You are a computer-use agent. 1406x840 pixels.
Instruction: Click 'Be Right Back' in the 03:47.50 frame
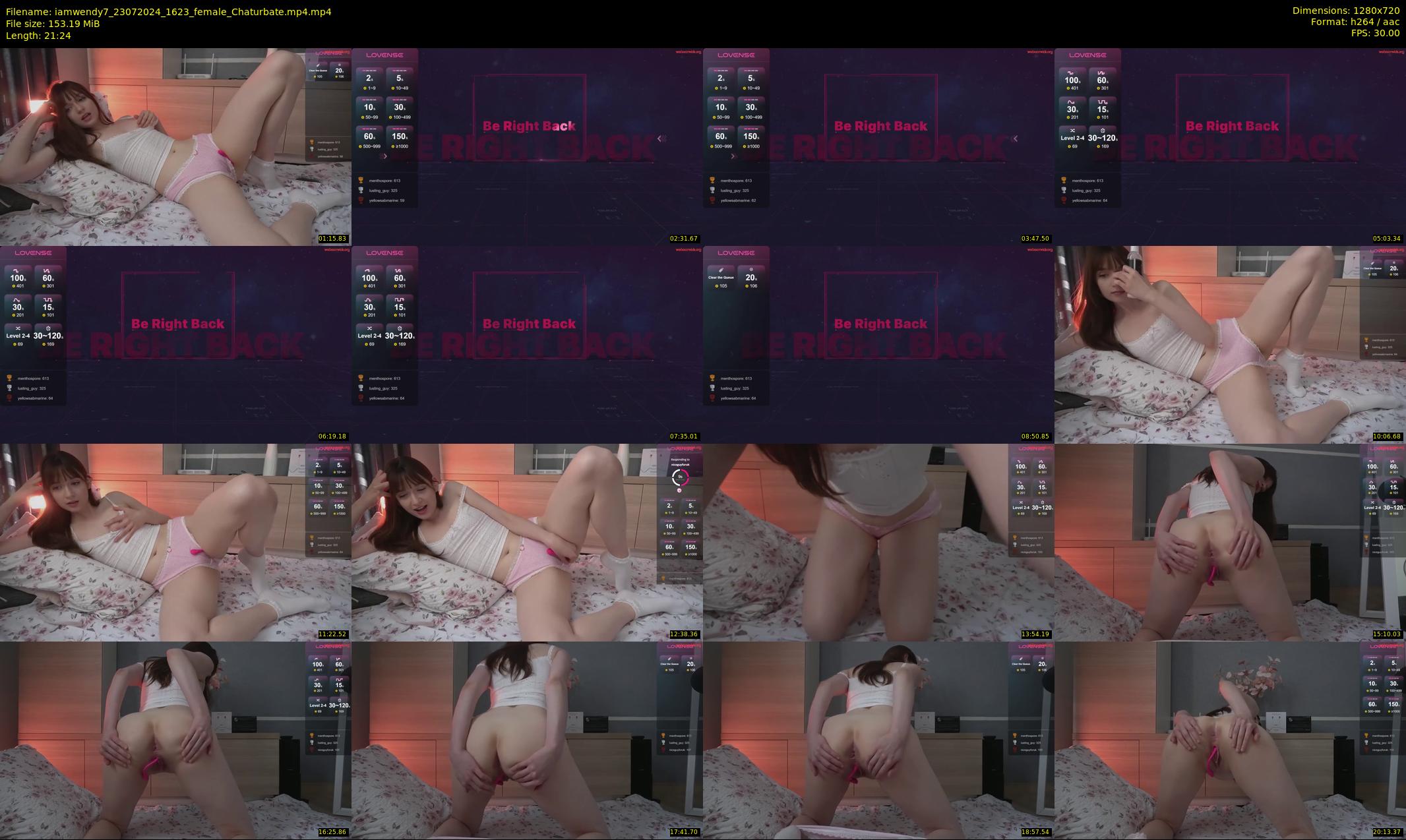(880, 126)
